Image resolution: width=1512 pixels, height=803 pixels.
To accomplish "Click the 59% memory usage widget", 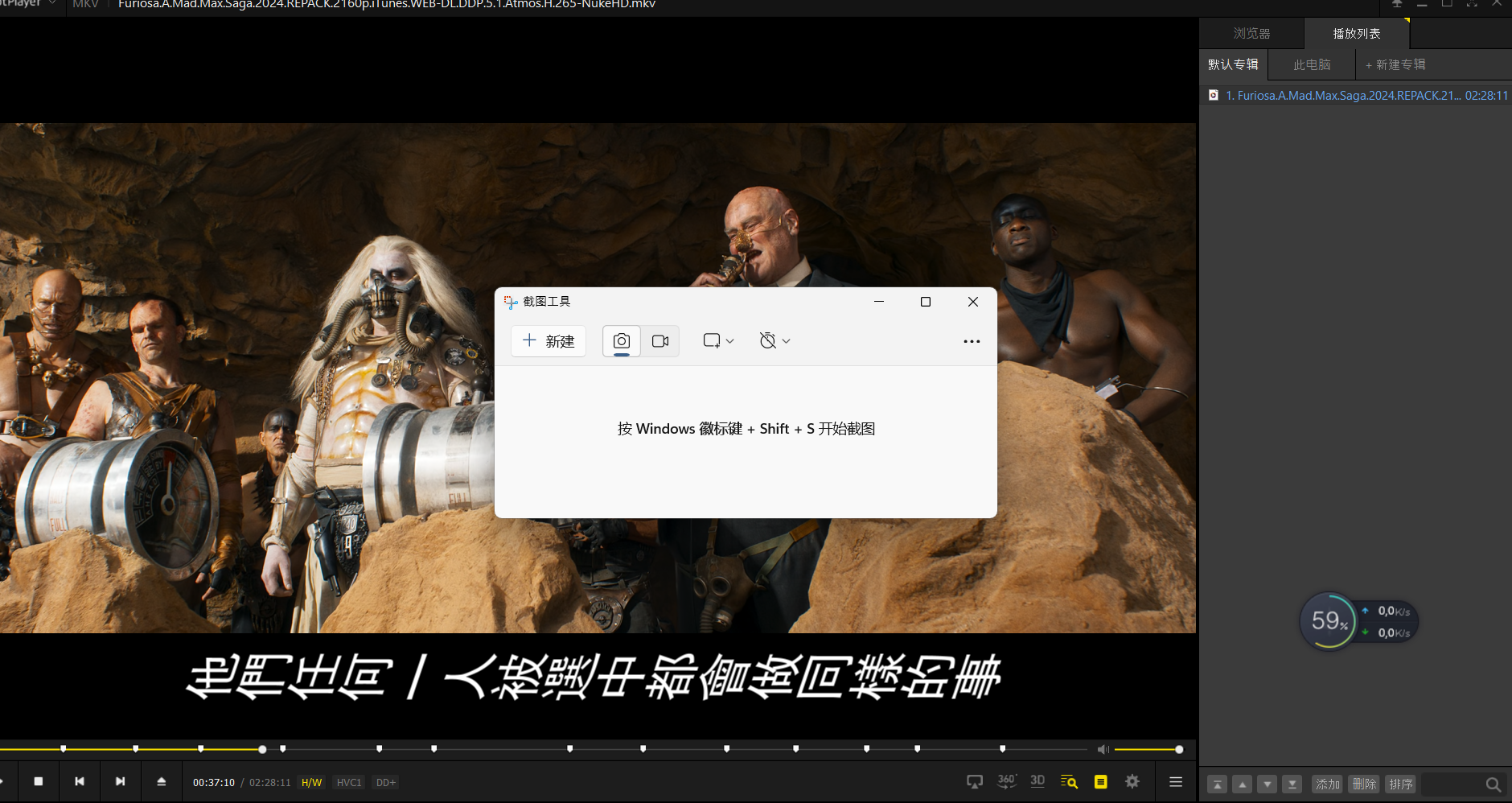I will (1329, 620).
